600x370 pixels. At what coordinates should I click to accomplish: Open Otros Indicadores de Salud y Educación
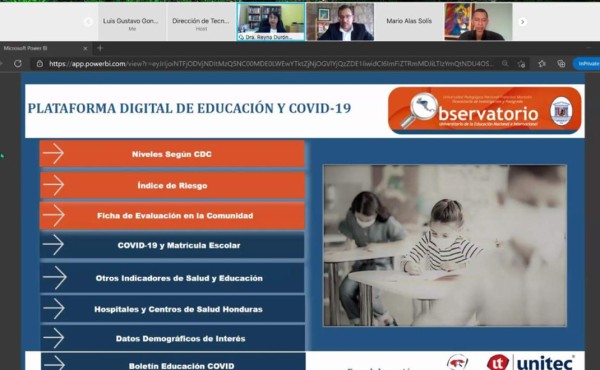[172, 278]
